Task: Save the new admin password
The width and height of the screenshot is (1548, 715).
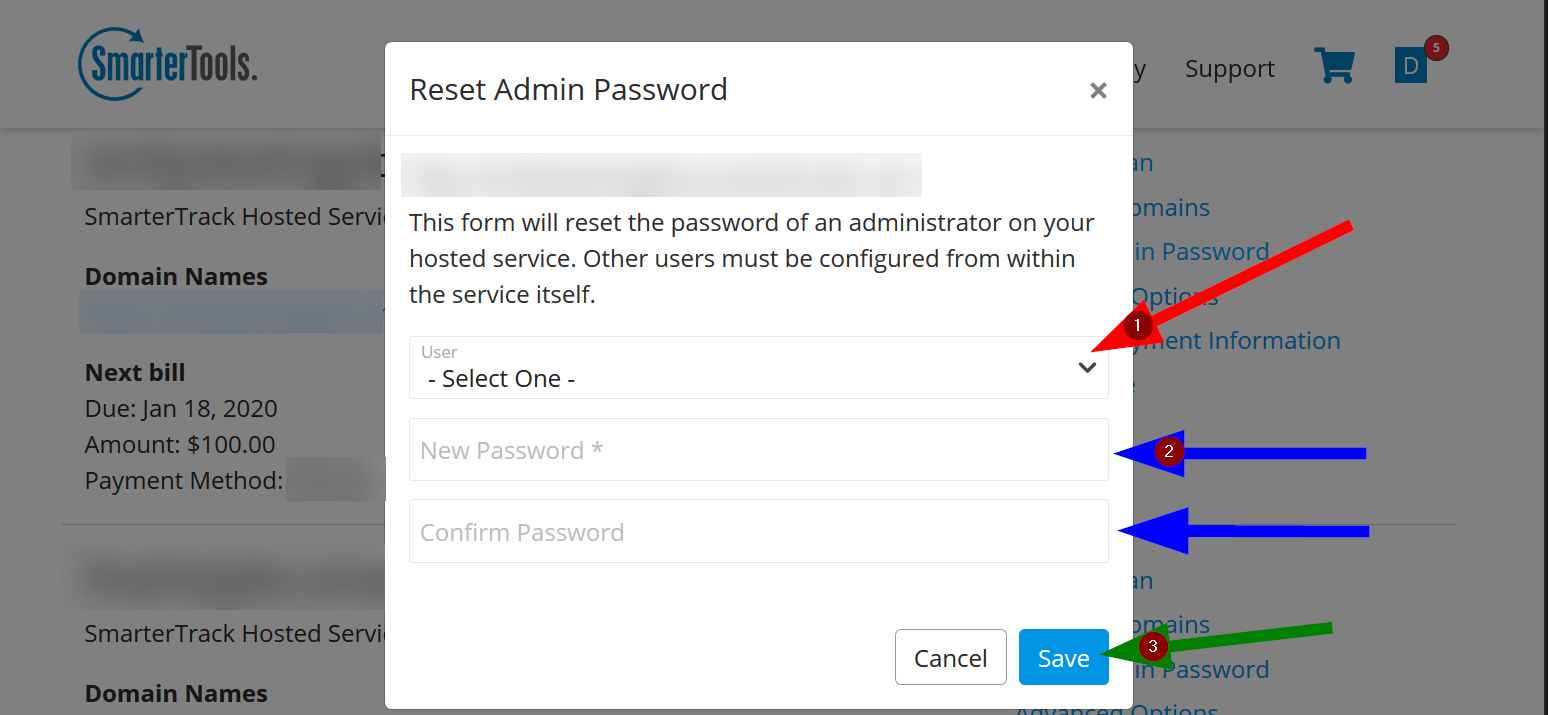Action: point(1063,658)
